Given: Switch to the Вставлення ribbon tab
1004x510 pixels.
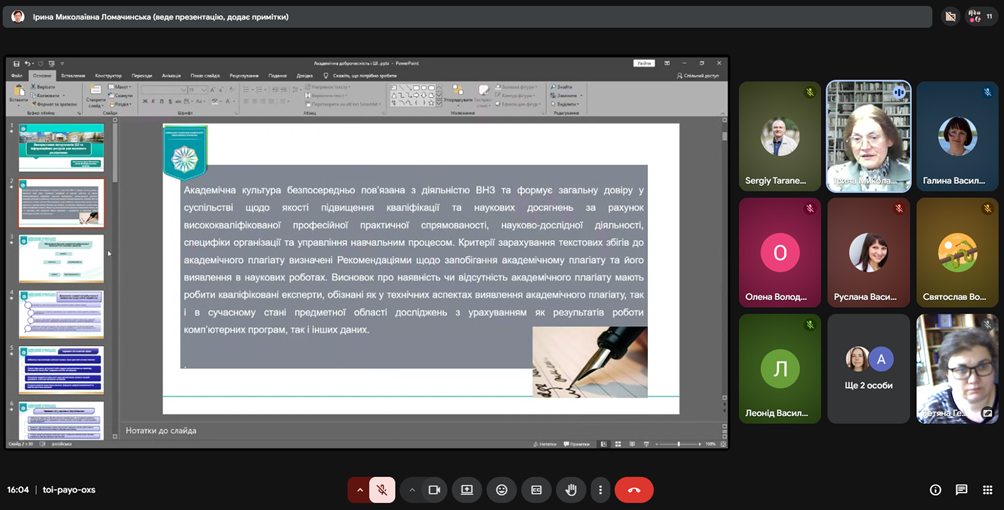Looking at the screenshot, I should [73, 75].
